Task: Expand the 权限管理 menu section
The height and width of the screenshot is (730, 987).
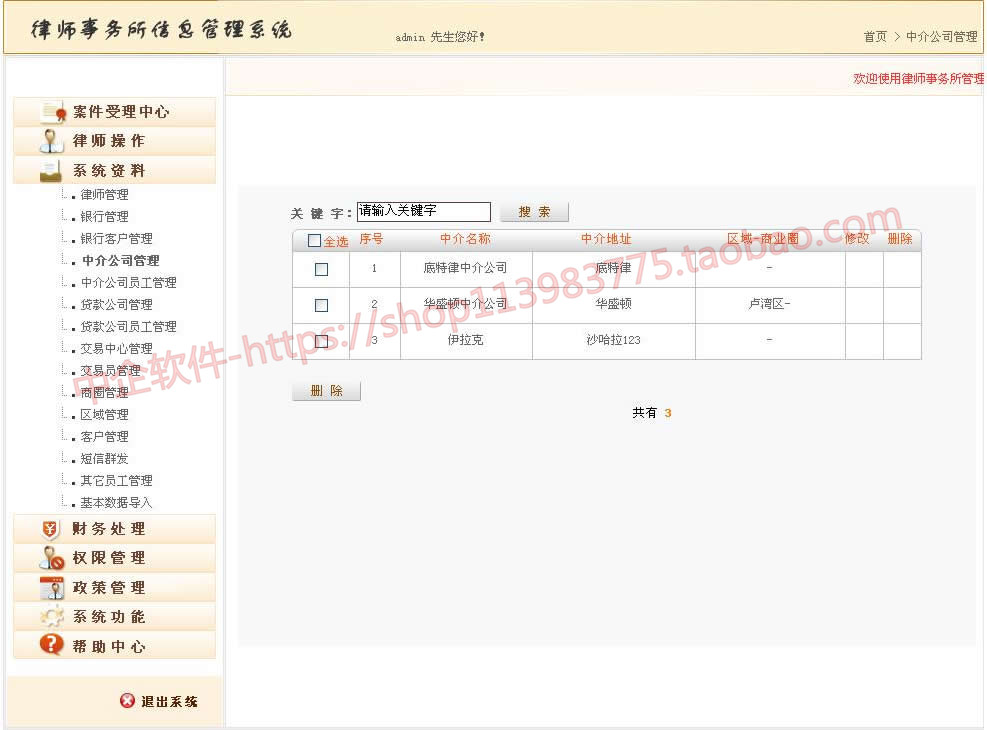Action: pyautogui.click(x=109, y=558)
